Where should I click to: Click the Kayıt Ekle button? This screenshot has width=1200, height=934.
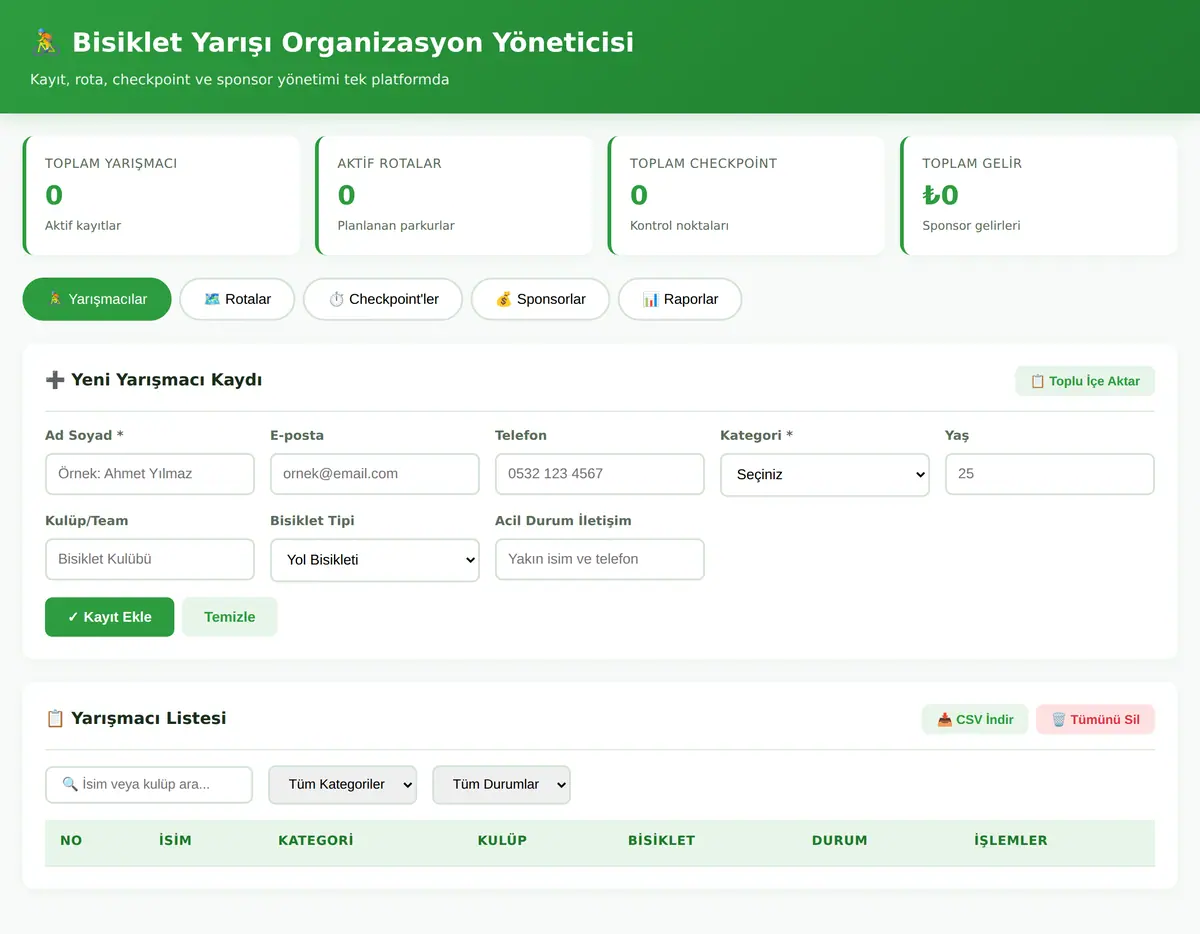110,617
